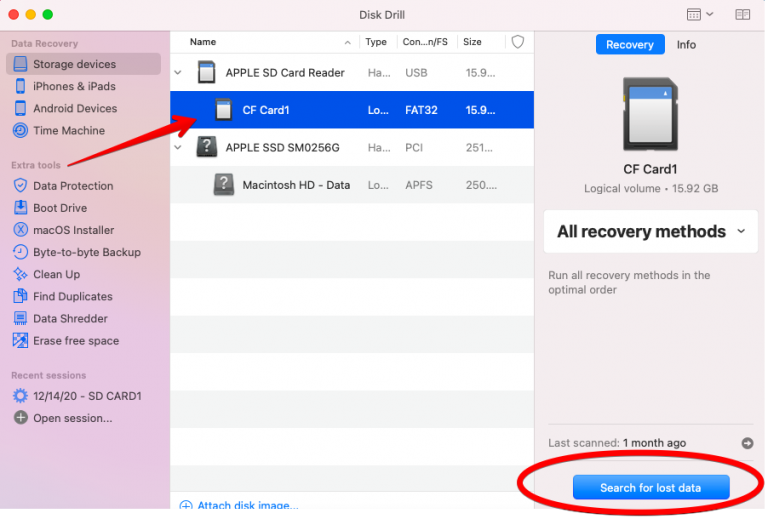Sort by the Con...n/FS column header
The height and width of the screenshot is (519, 768).
pyautogui.click(x=425, y=42)
